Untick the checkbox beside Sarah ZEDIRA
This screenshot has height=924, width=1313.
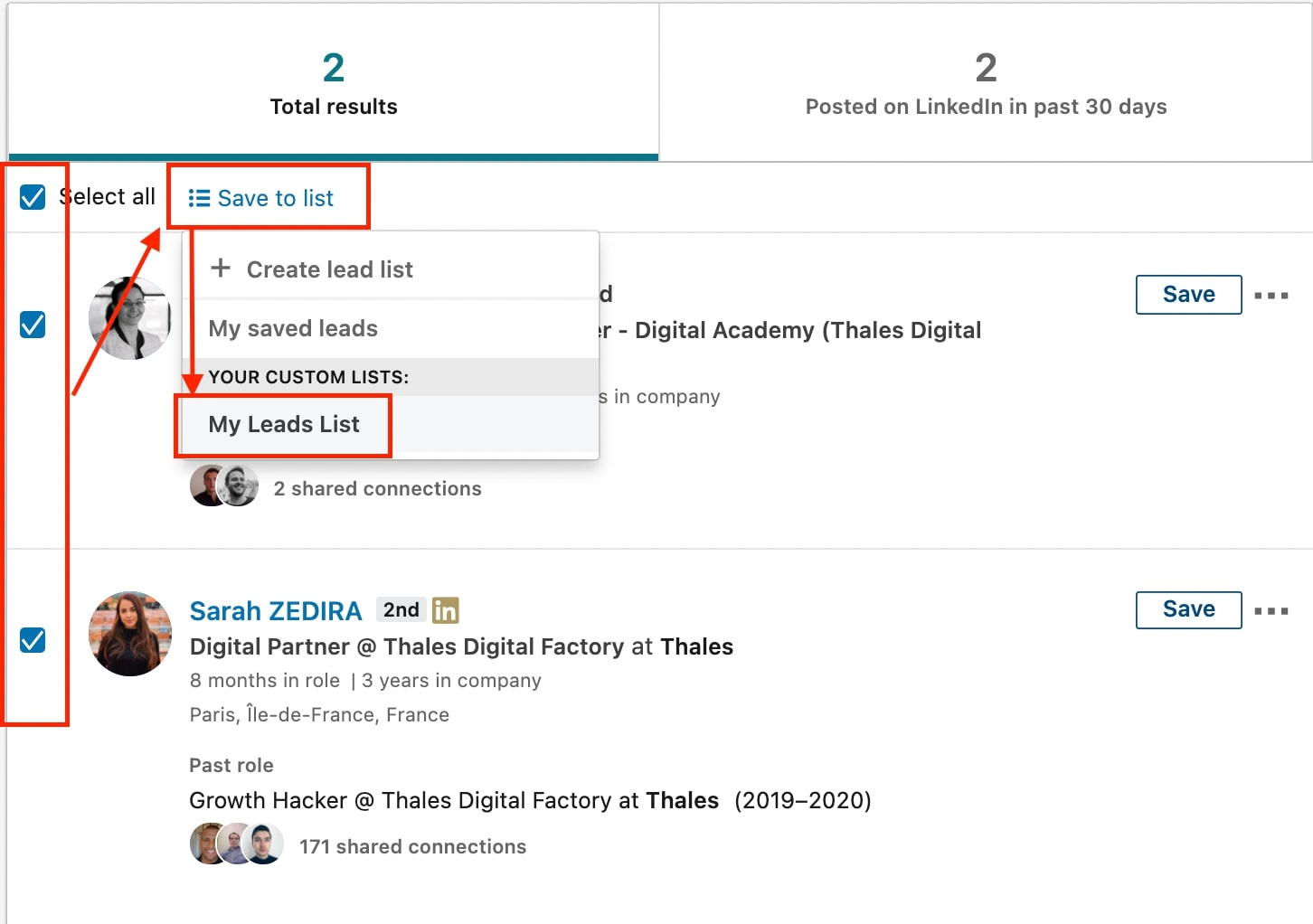tap(33, 640)
